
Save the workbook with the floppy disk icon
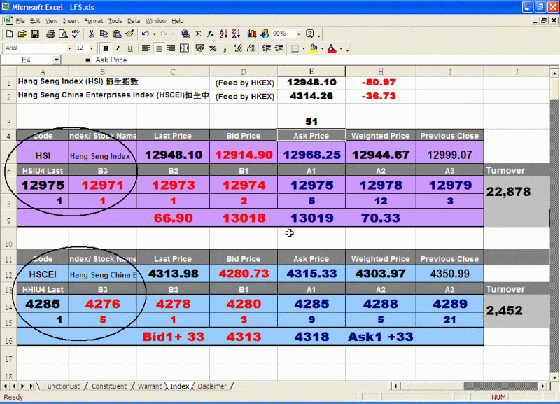(35, 34)
